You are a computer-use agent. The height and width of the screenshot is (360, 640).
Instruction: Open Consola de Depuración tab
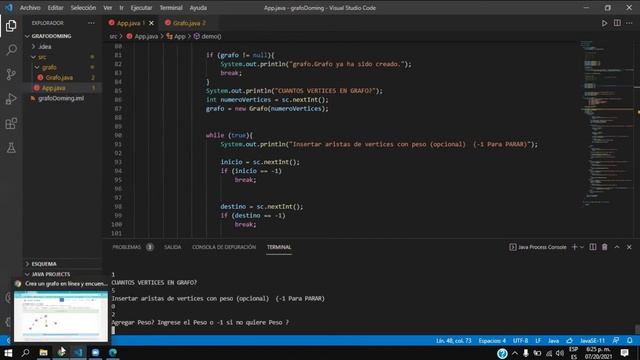[224, 247]
